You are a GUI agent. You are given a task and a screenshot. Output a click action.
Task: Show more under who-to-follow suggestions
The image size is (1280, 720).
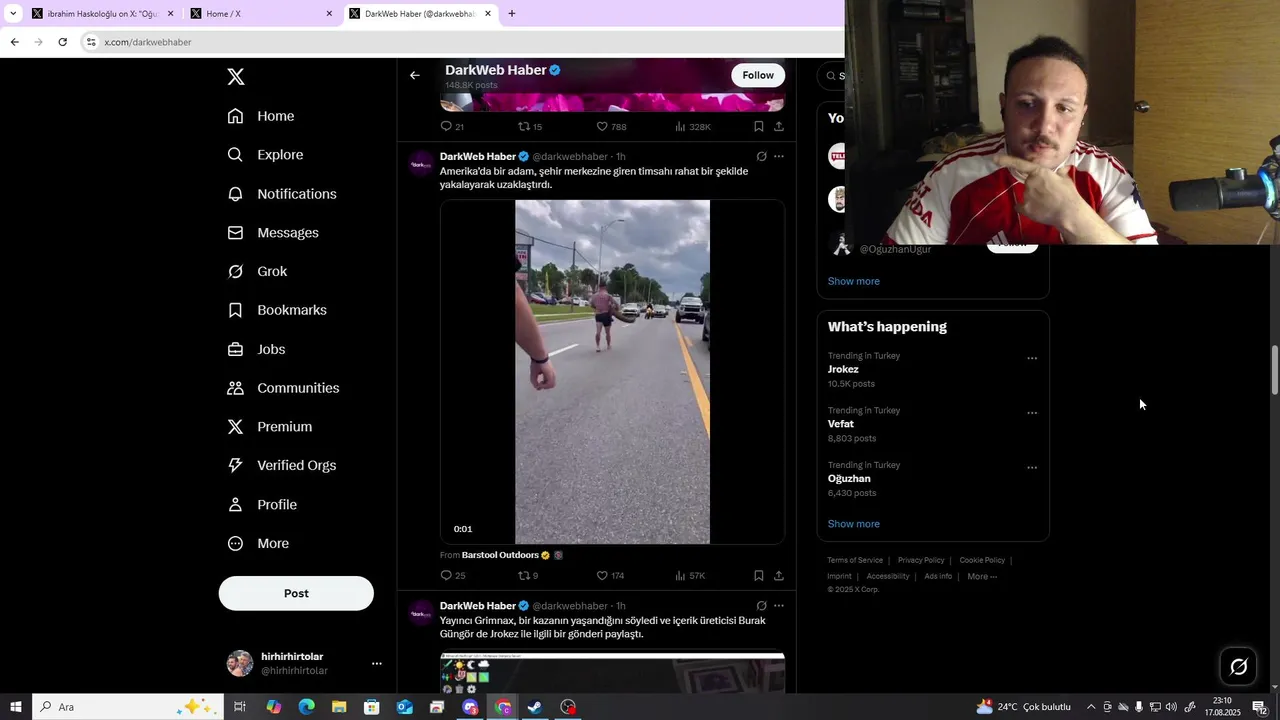(x=854, y=281)
